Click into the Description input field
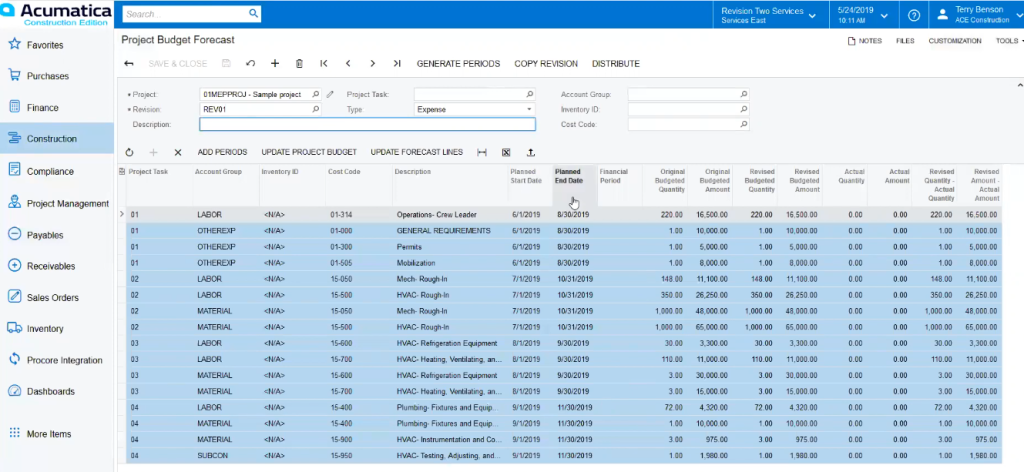Screen dimensions: 1024x472 [367, 125]
